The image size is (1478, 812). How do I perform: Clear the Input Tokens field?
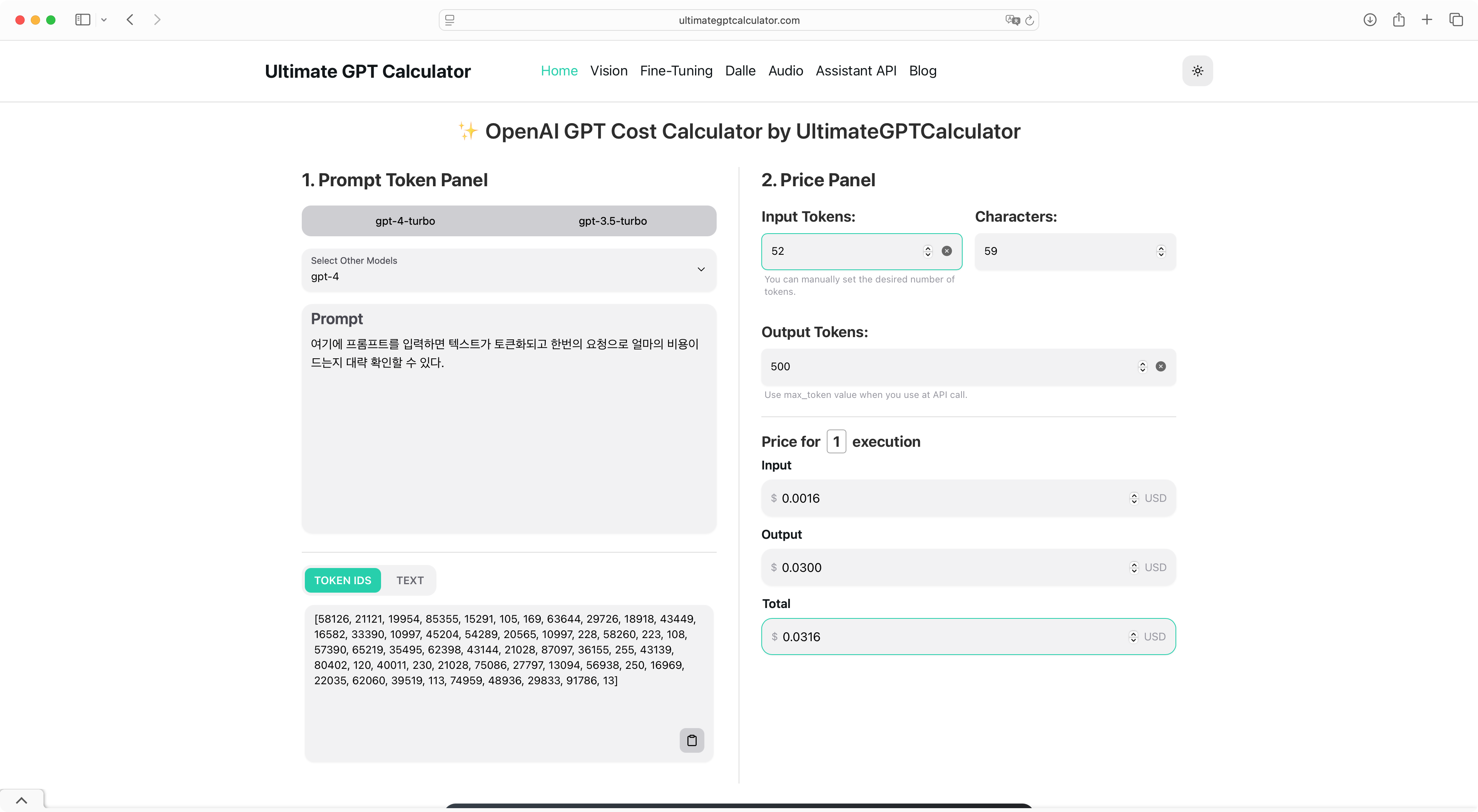946,251
